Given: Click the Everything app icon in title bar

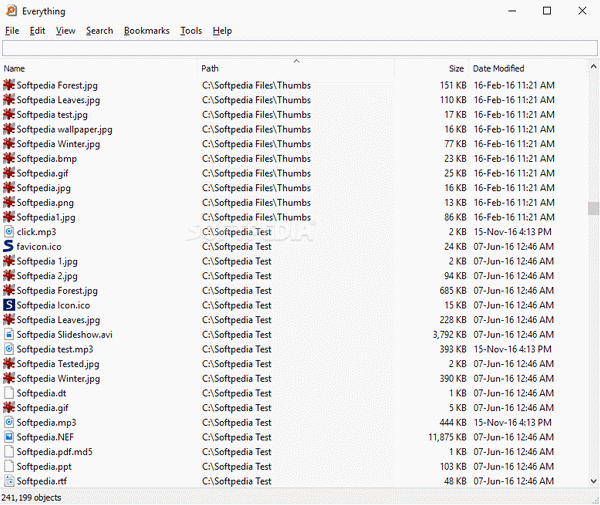Looking at the screenshot, I should pos(11,11).
